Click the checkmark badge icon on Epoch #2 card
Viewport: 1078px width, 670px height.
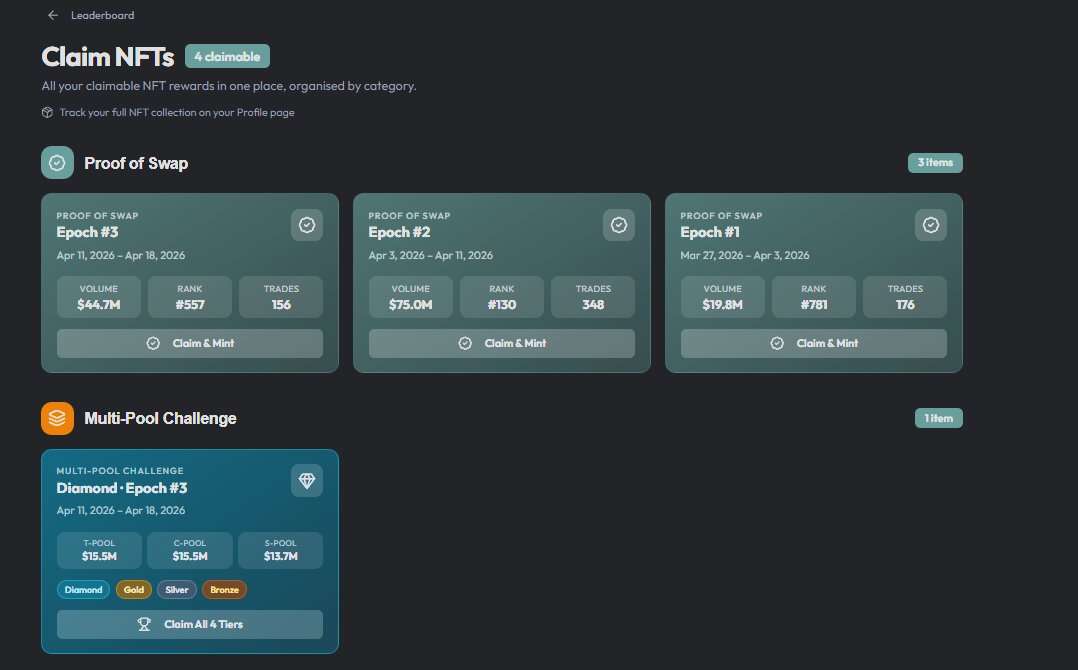point(619,225)
